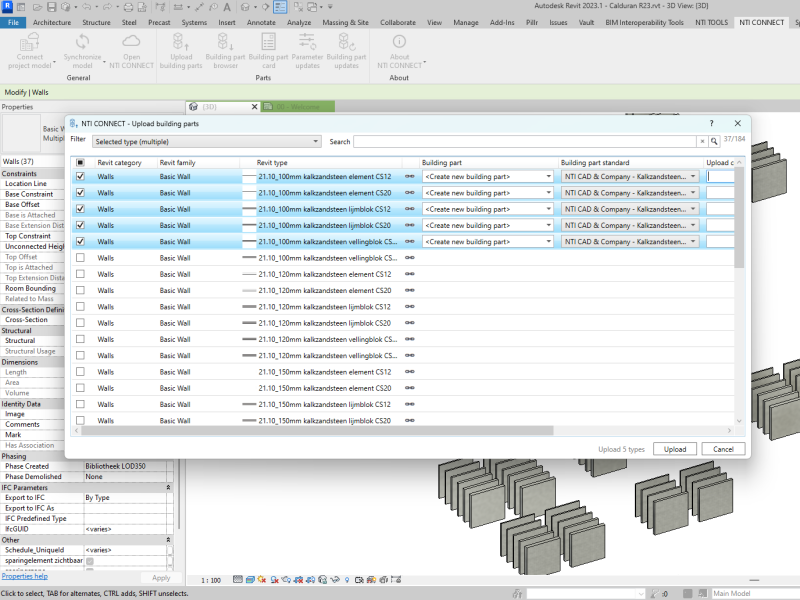This screenshot has width=800, height=600.
Task: Click the Upload field for 100mm element CS12
Action: [x=720, y=177]
